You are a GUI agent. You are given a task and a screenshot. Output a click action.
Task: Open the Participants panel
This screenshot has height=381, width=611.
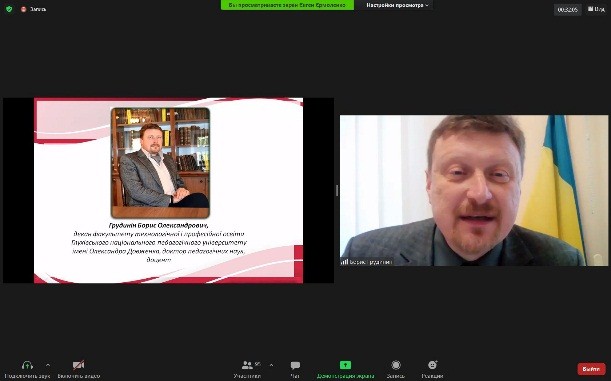coord(247,369)
